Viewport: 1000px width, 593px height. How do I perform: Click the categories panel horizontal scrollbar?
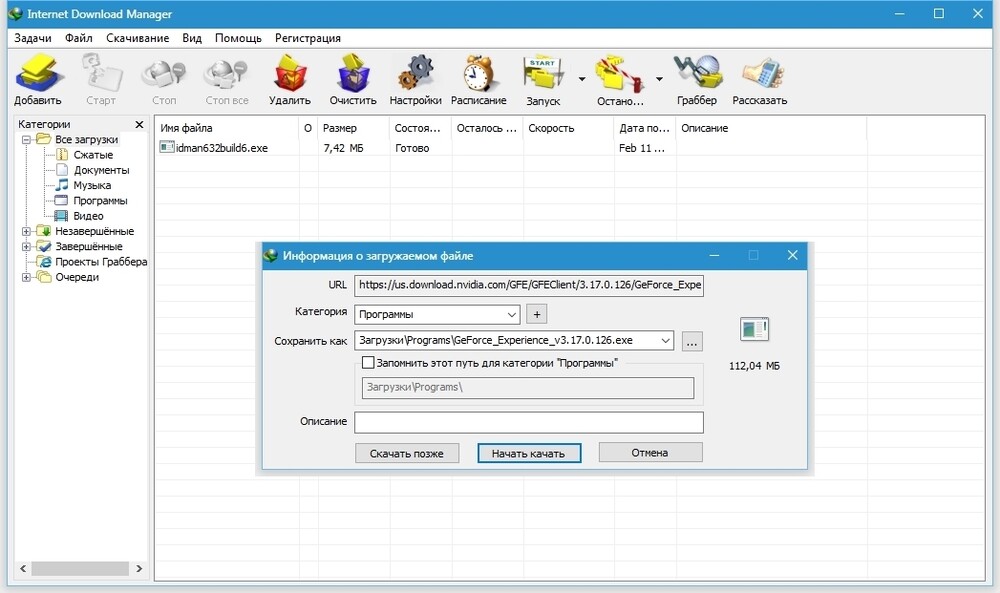tap(75, 568)
